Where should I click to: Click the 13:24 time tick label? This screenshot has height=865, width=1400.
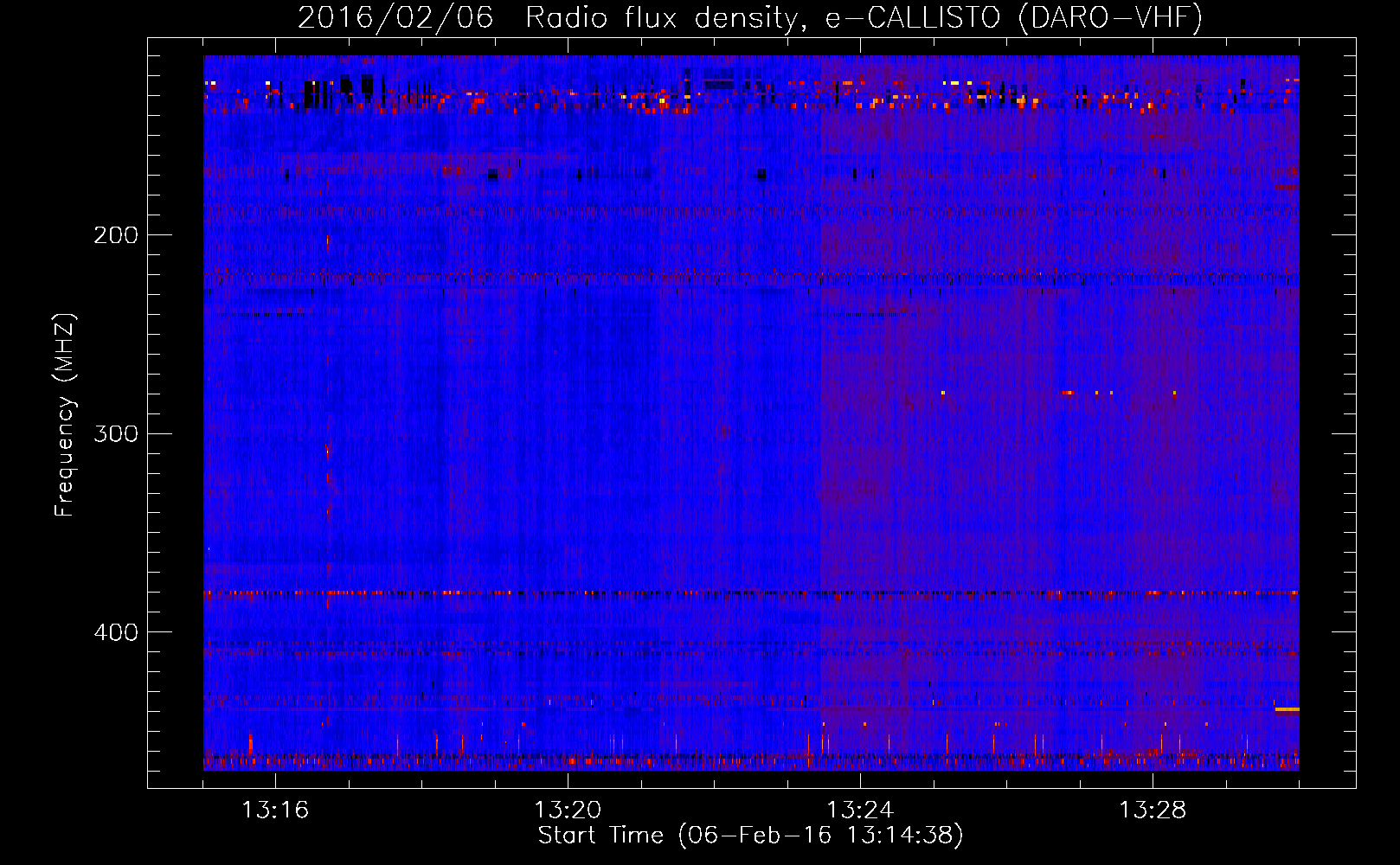point(860,811)
